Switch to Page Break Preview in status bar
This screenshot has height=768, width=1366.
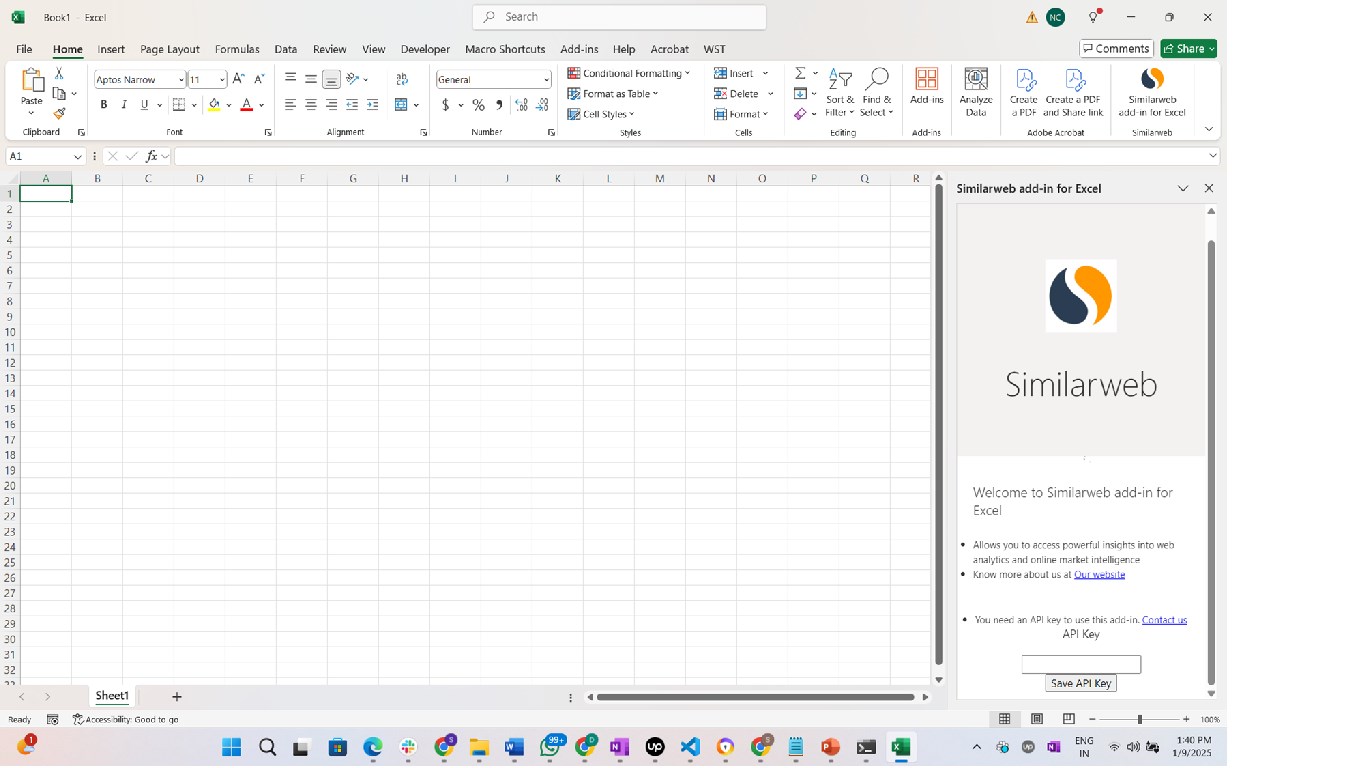(1069, 719)
